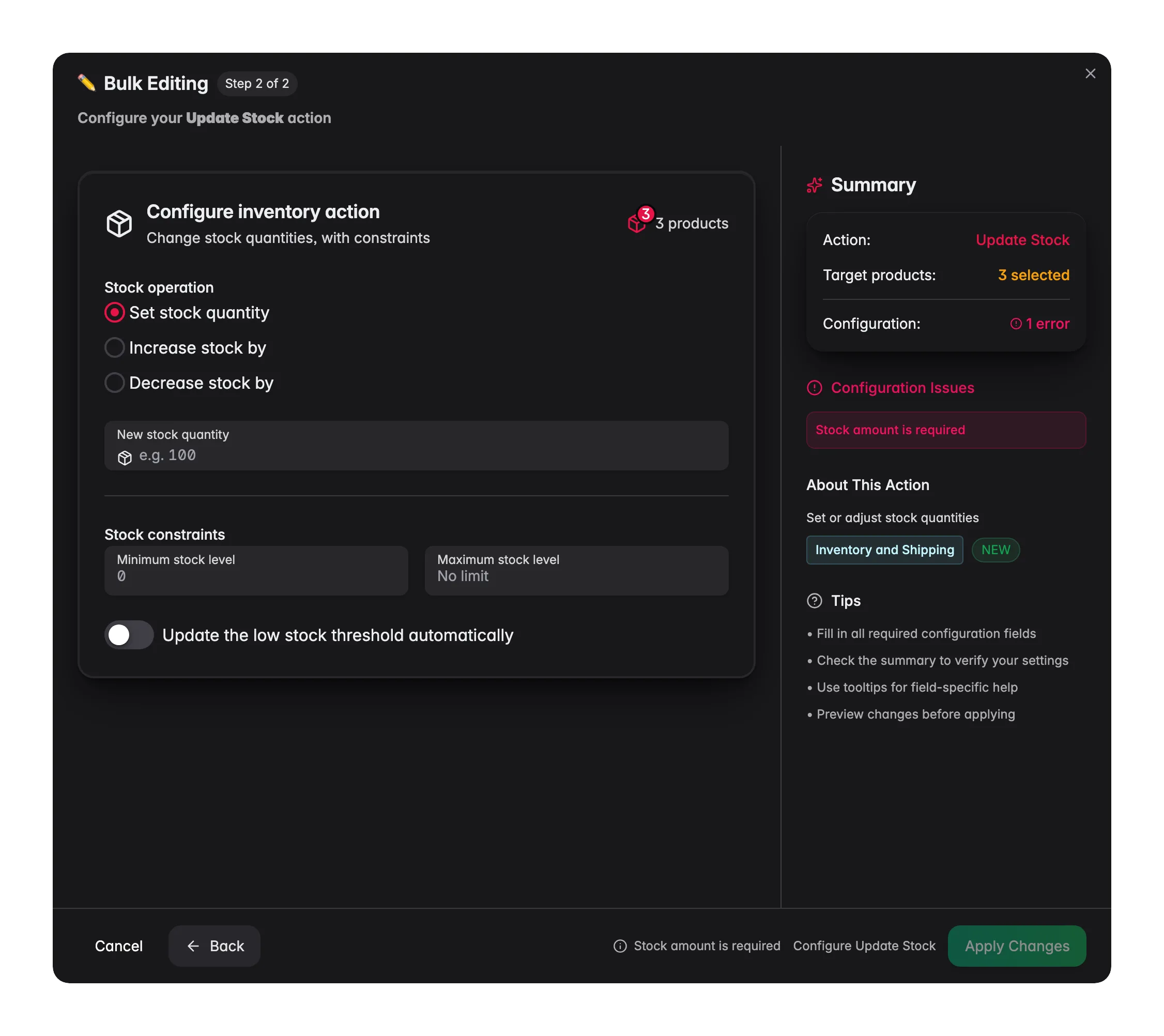Click the '3 products' label

pyautogui.click(x=692, y=223)
